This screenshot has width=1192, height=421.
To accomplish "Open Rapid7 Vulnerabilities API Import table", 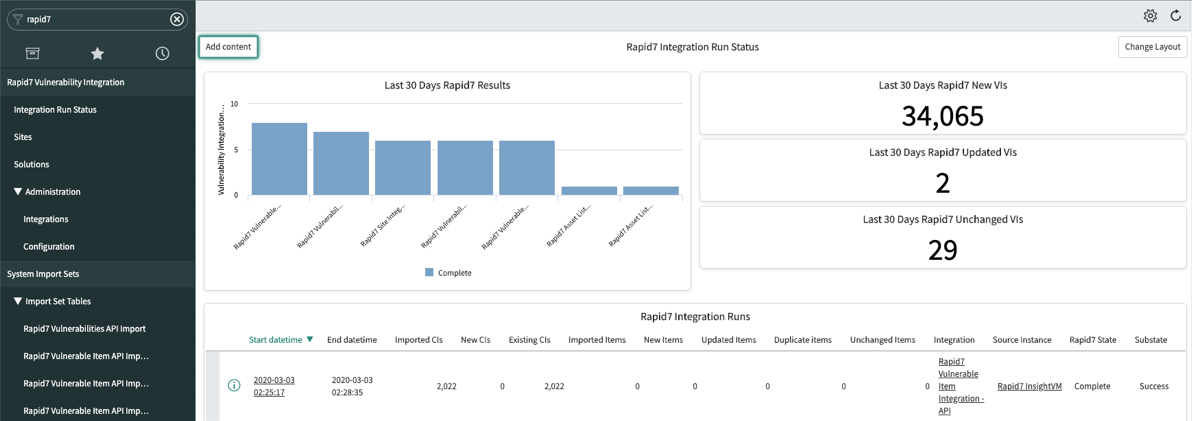I will pyautogui.click(x=84, y=328).
